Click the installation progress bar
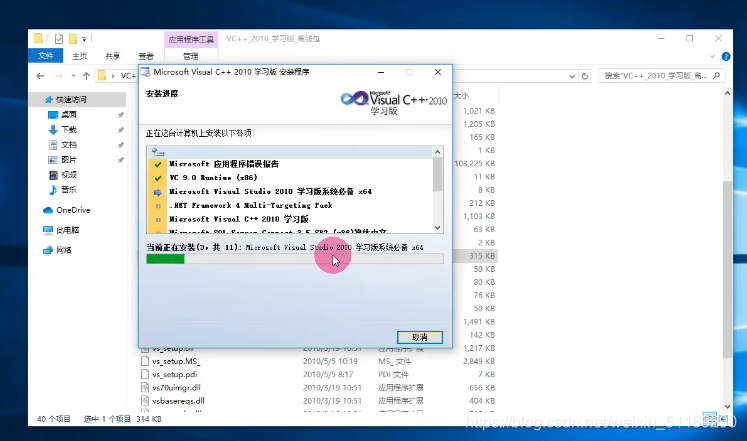The image size is (747, 441). pyautogui.click(x=295, y=259)
